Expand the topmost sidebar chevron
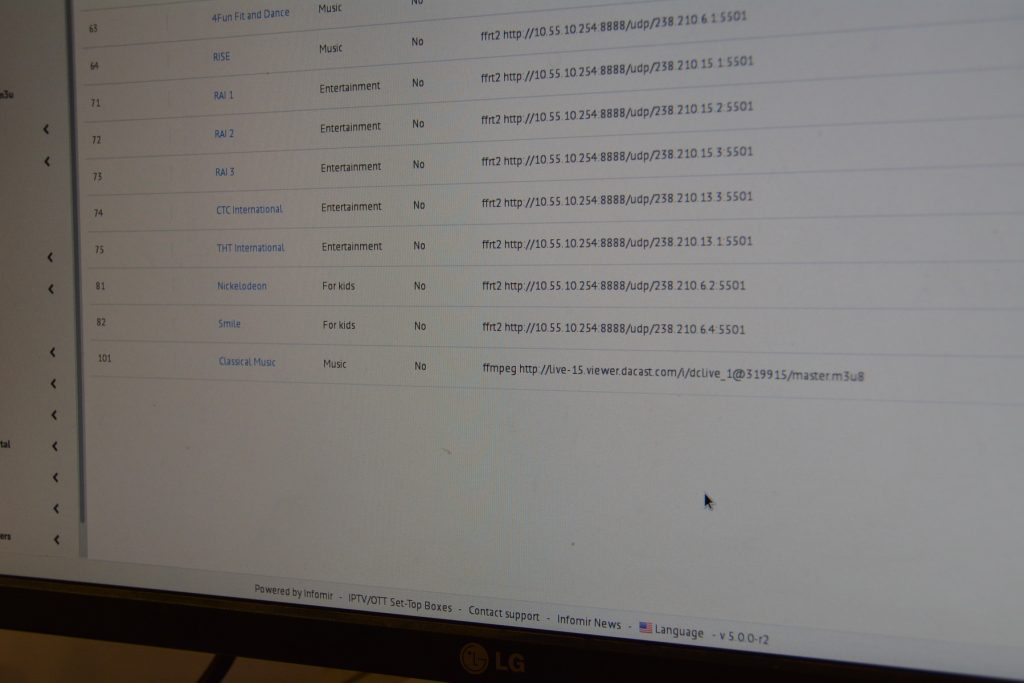 click(x=46, y=129)
